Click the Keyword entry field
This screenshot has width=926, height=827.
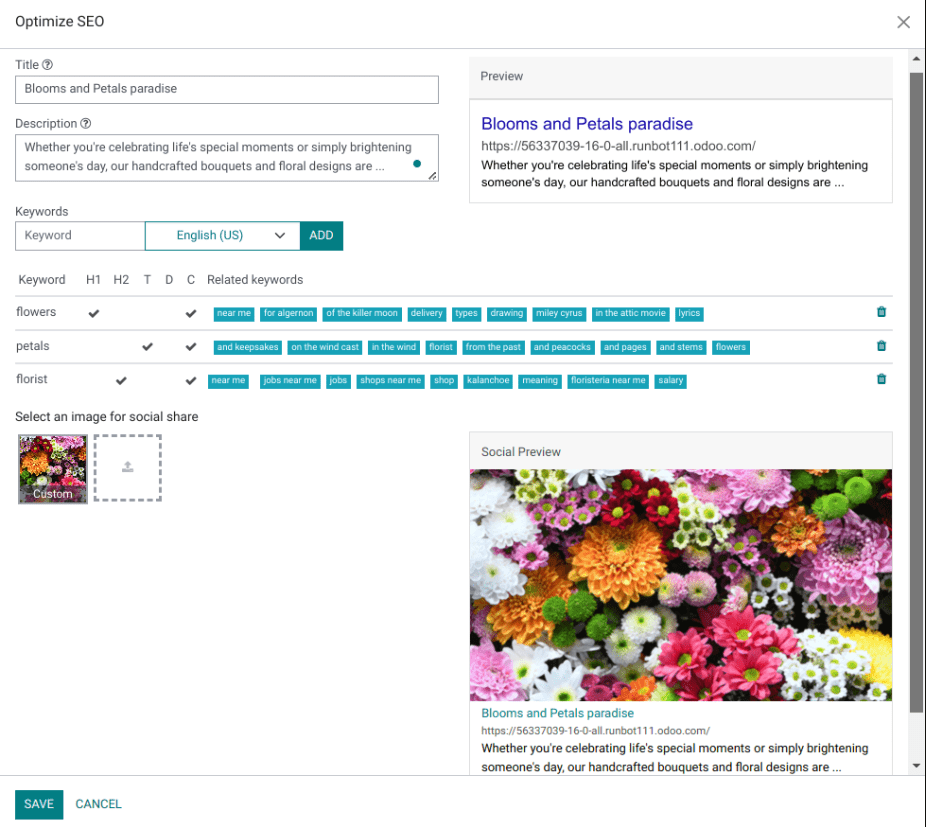[79, 235]
